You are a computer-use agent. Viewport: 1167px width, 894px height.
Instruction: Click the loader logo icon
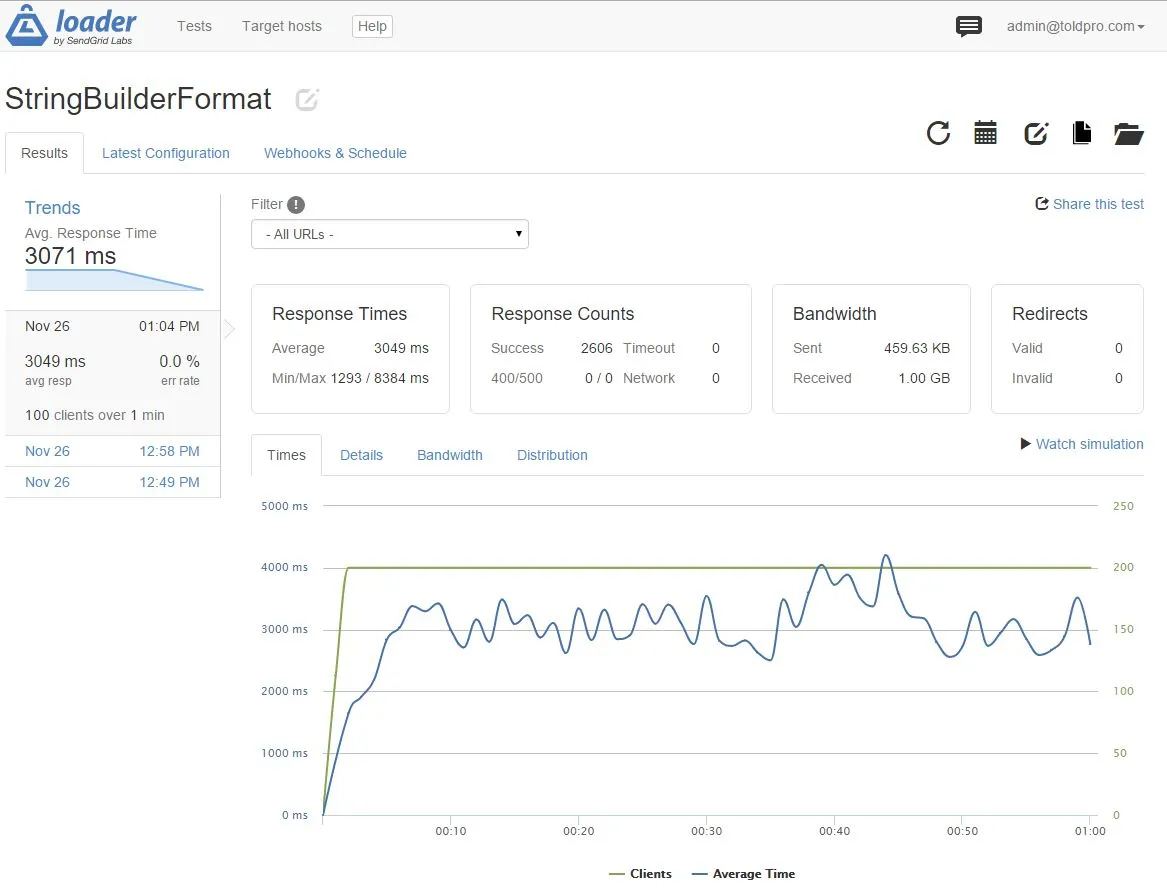(28, 26)
